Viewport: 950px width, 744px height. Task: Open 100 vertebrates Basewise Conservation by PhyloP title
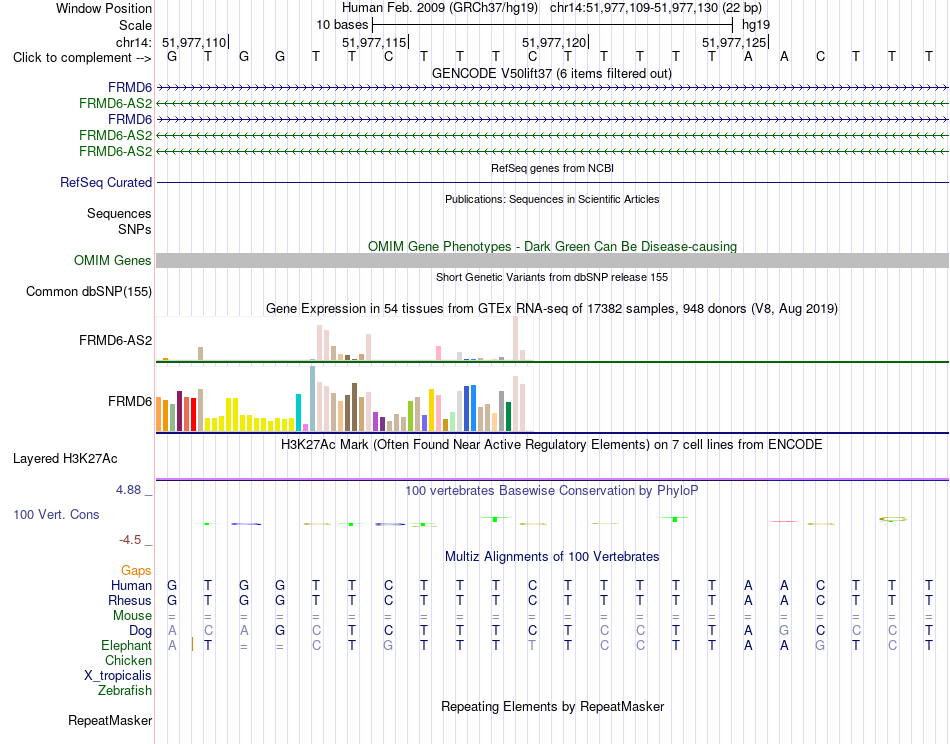(x=552, y=491)
